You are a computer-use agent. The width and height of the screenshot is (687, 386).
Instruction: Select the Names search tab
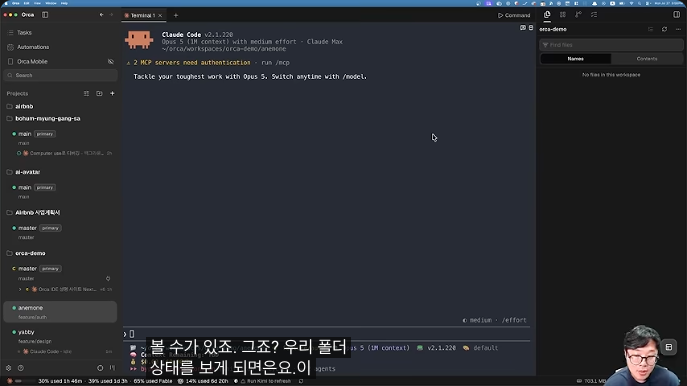click(x=576, y=59)
